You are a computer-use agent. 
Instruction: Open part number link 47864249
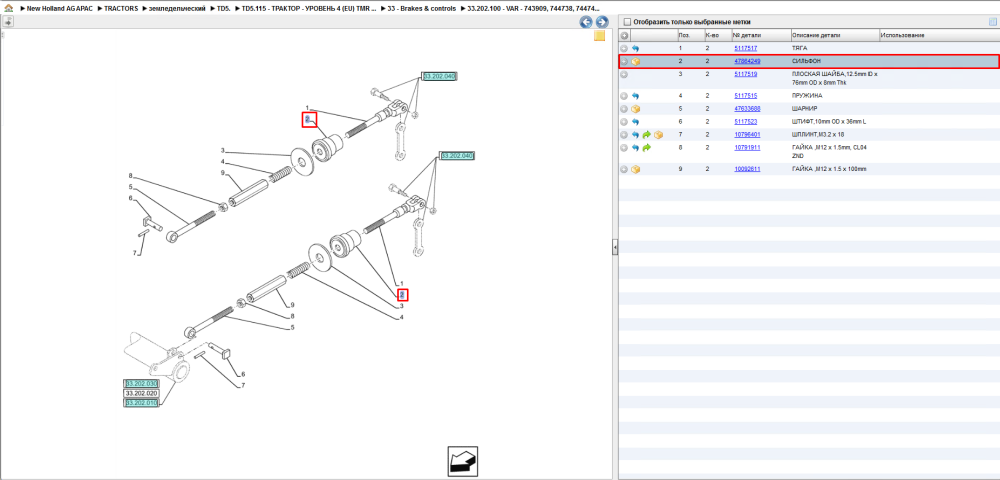pyautogui.click(x=747, y=62)
